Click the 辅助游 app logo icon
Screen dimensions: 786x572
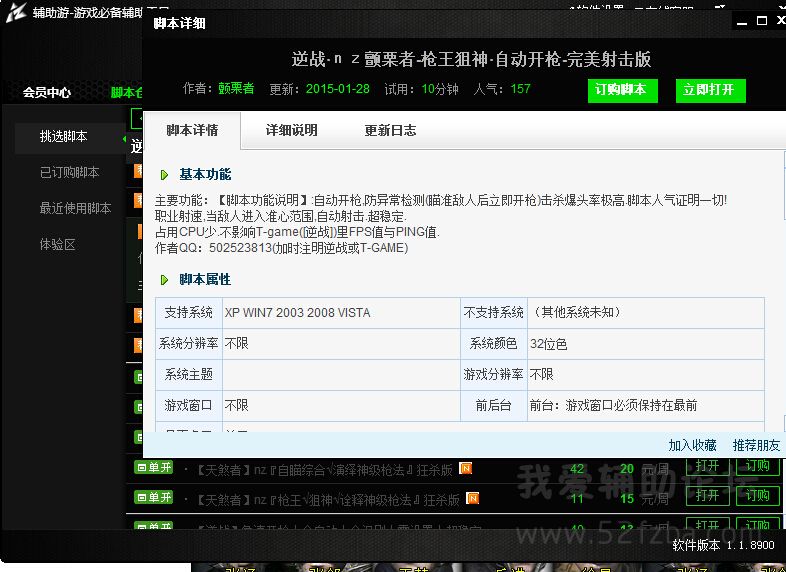(x=16, y=12)
